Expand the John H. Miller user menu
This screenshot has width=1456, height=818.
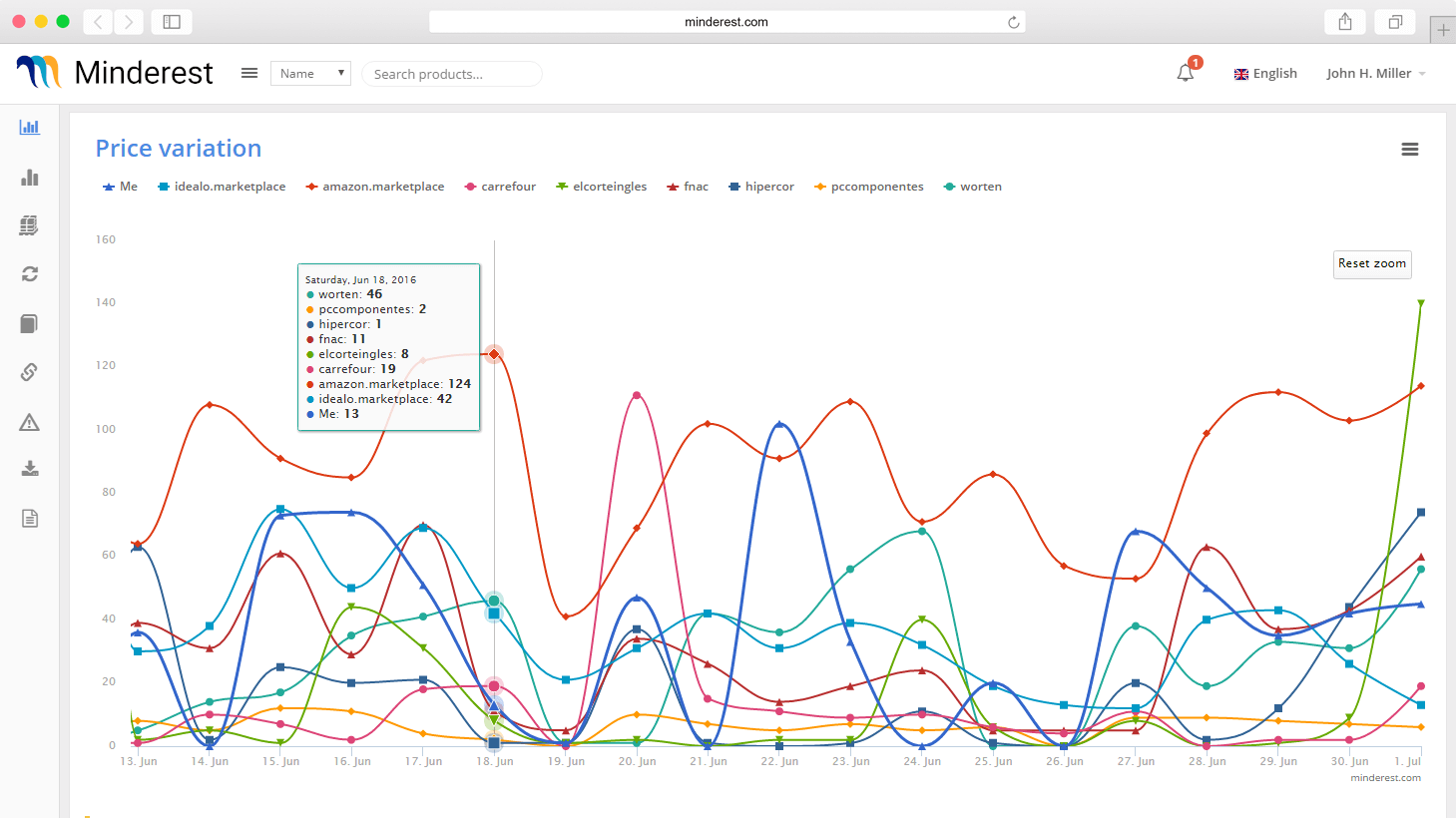click(x=1376, y=73)
